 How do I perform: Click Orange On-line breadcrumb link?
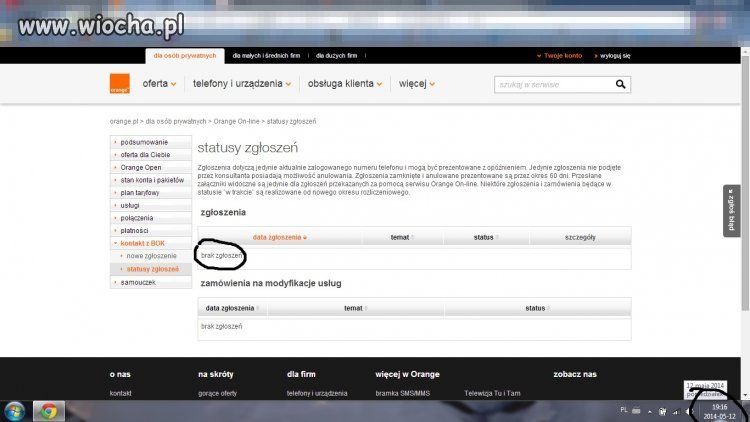[236, 122]
